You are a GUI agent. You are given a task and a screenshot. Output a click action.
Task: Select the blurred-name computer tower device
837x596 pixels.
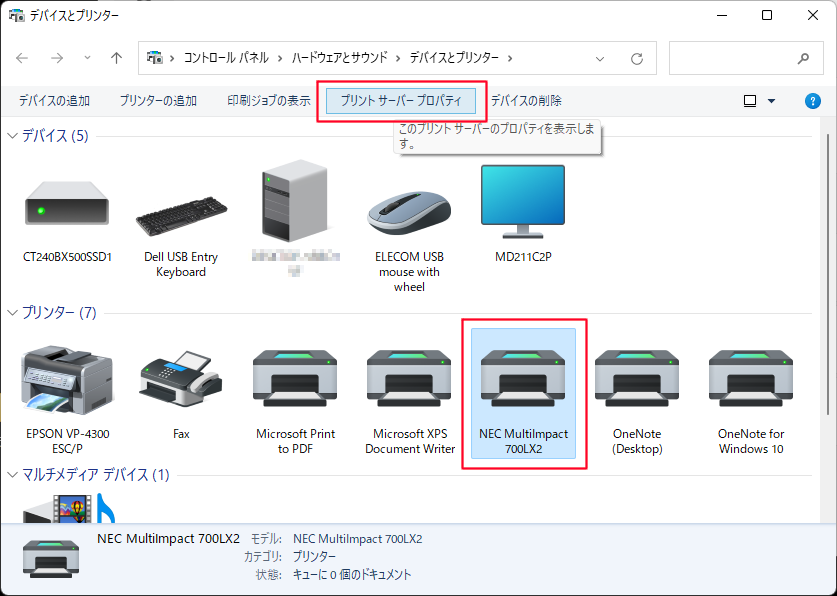(x=295, y=201)
